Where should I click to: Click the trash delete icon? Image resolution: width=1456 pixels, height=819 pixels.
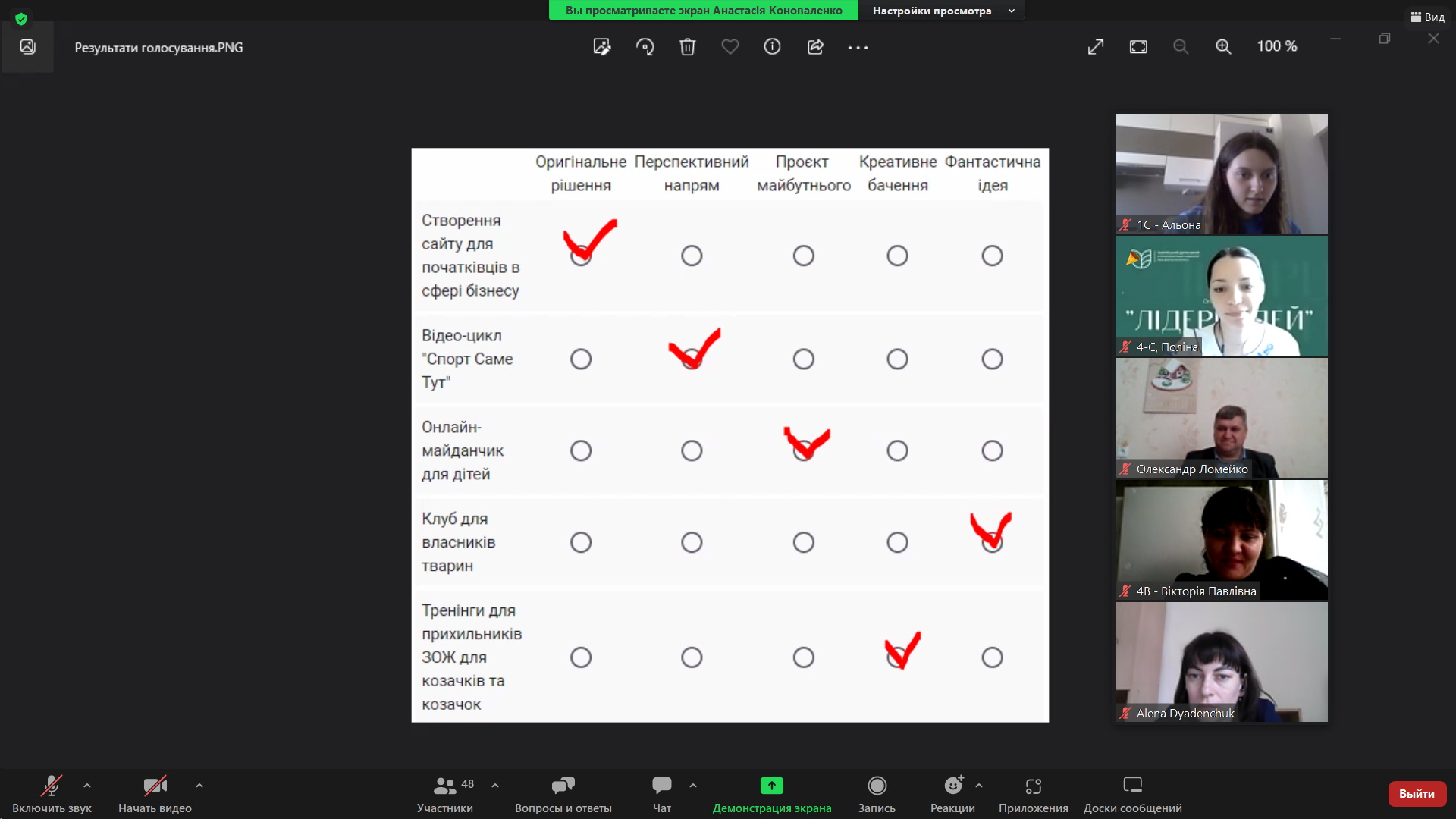click(x=687, y=47)
